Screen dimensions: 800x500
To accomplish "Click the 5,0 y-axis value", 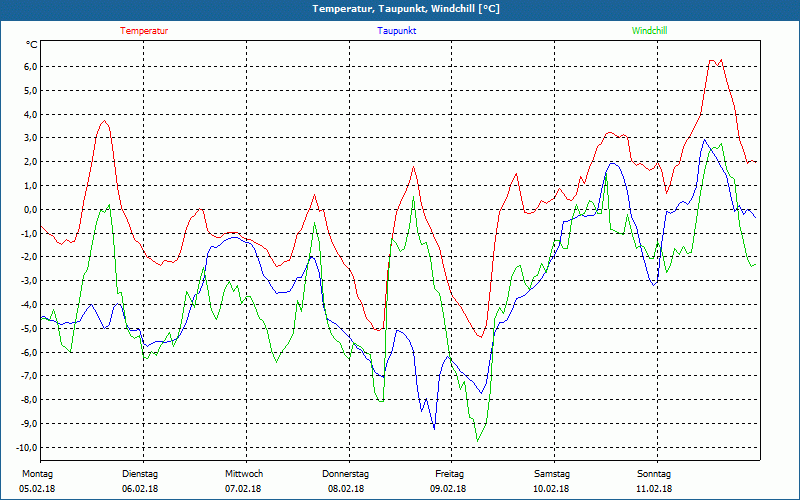I will coord(29,91).
